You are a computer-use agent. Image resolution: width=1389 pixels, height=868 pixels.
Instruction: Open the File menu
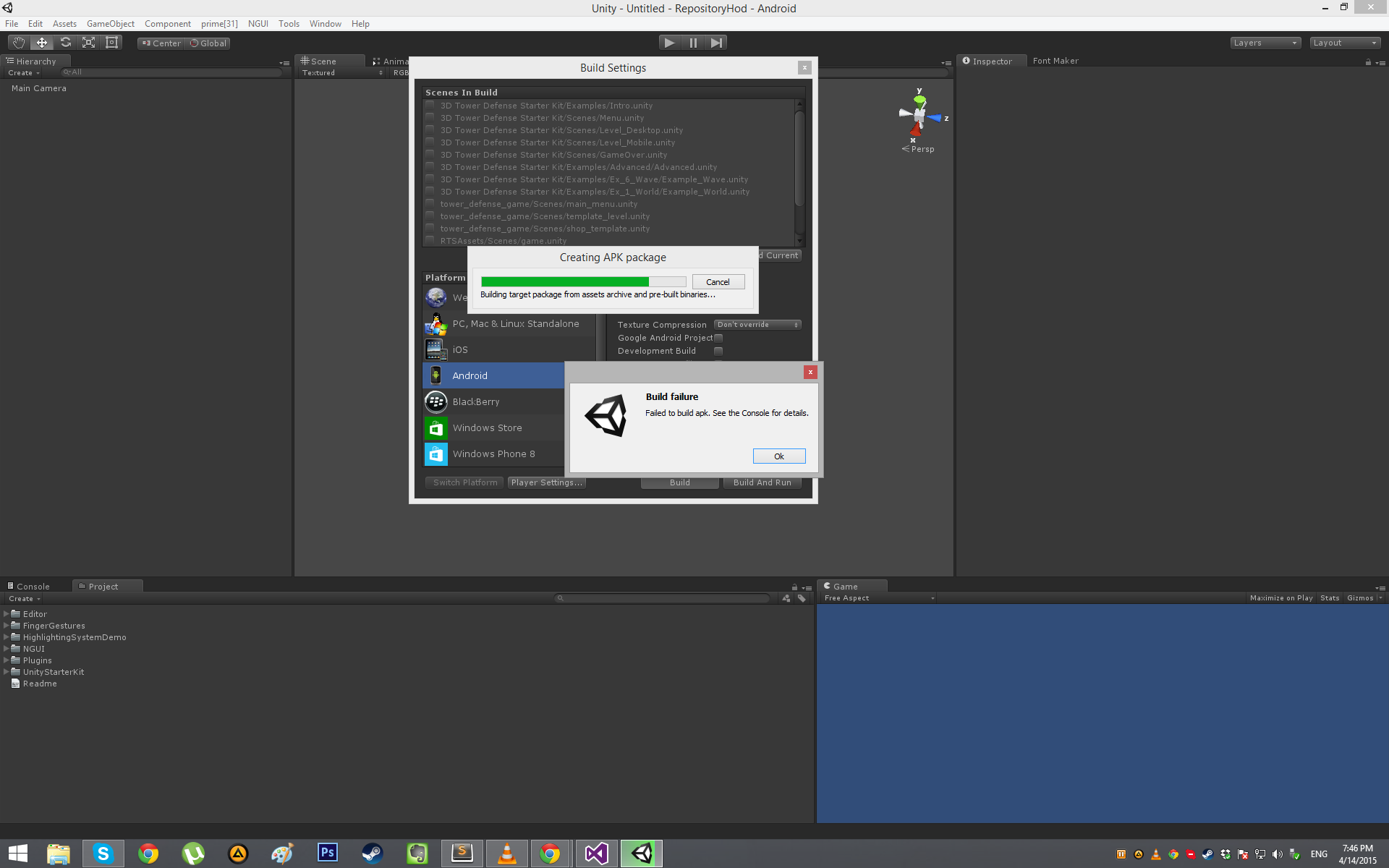(12, 24)
